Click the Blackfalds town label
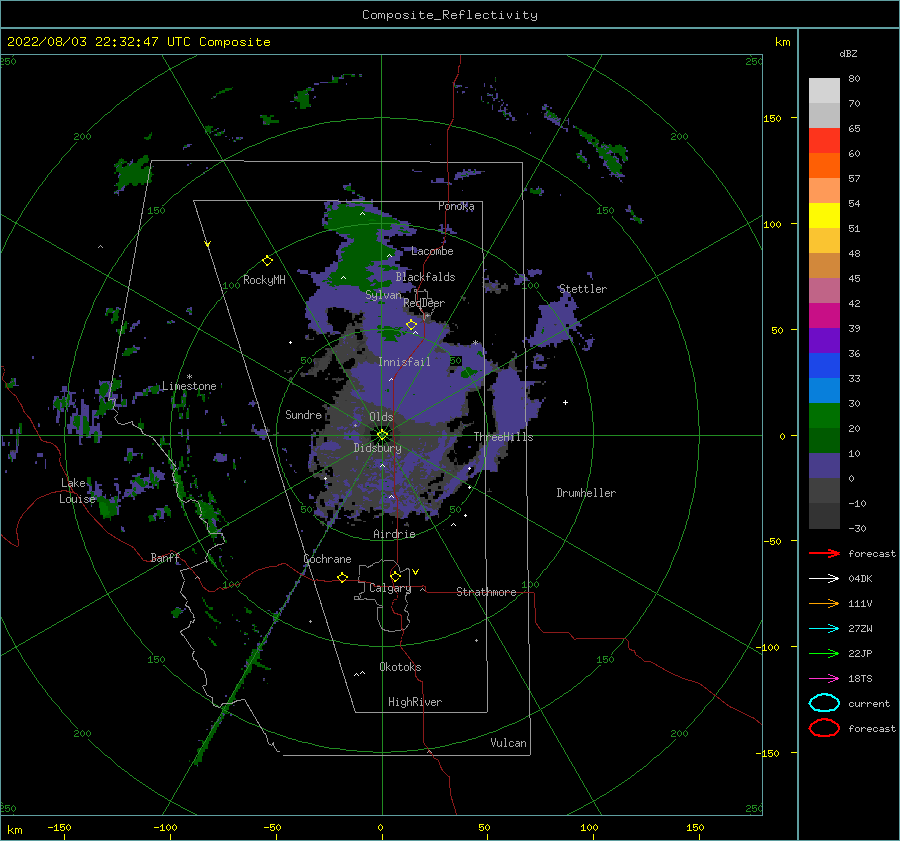This screenshot has width=900, height=841. (425, 277)
